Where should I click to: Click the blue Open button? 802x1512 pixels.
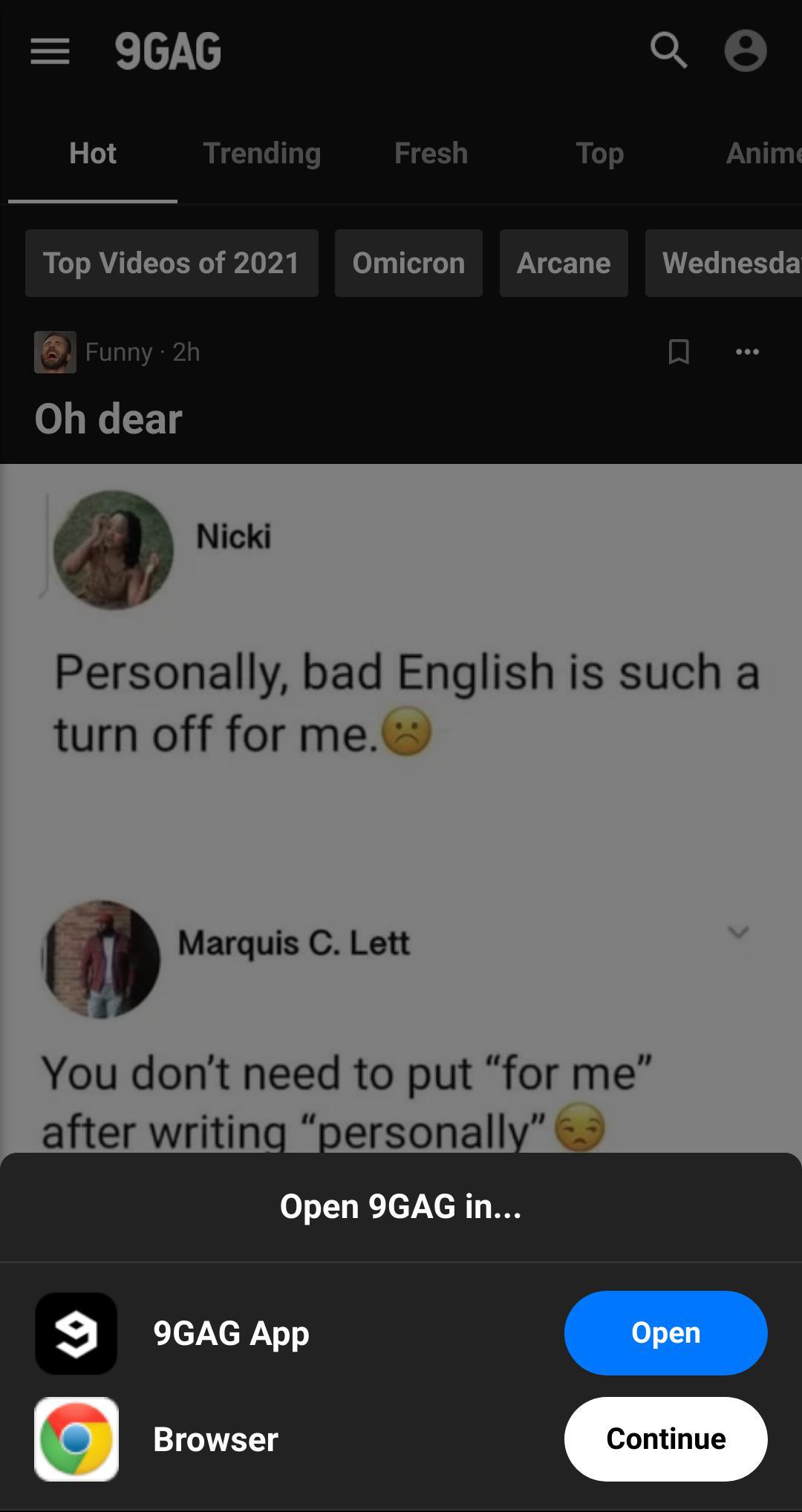click(x=665, y=1333)
